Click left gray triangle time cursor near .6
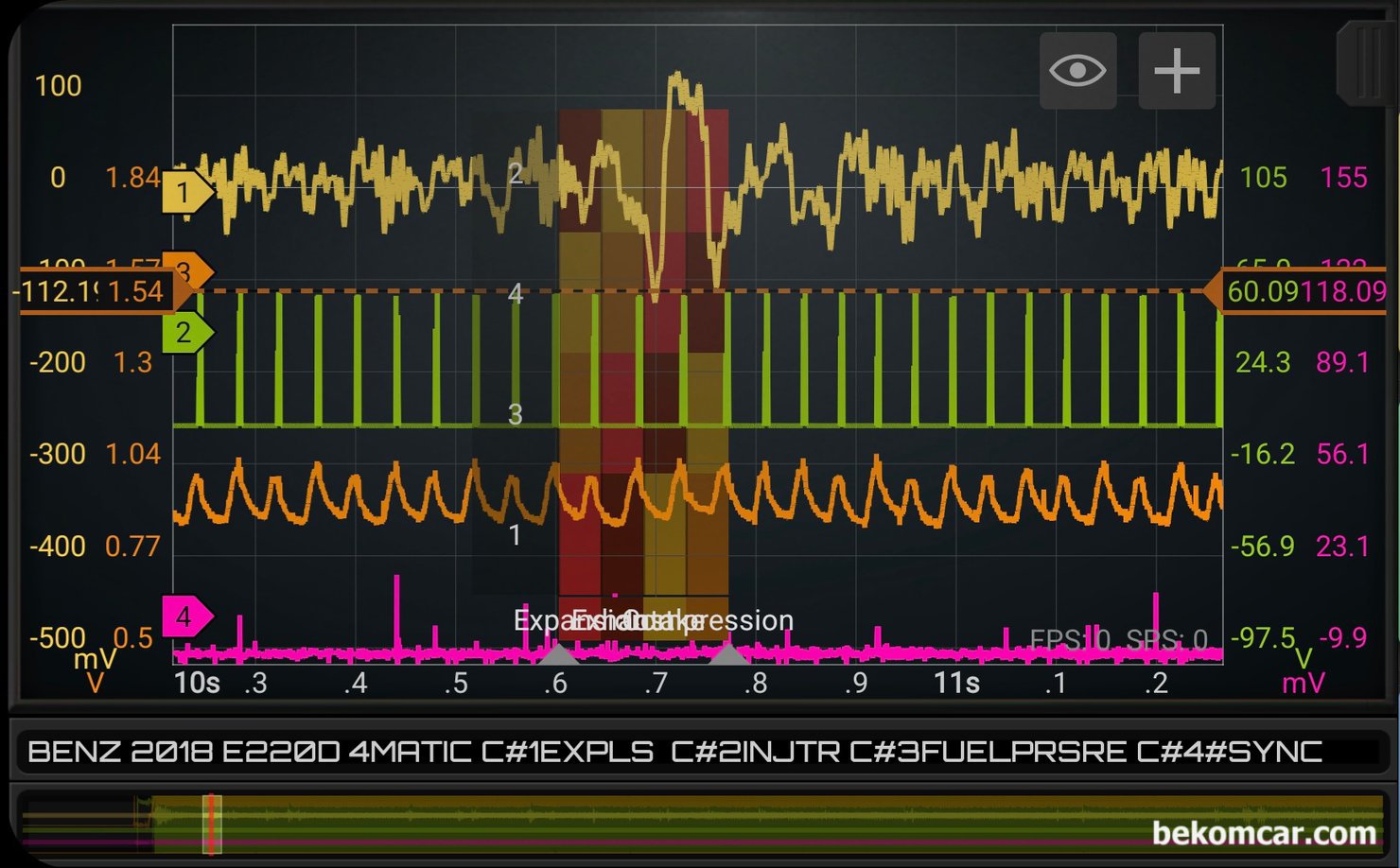This screenshot has height=868, width=1400. tap(559, 653)
